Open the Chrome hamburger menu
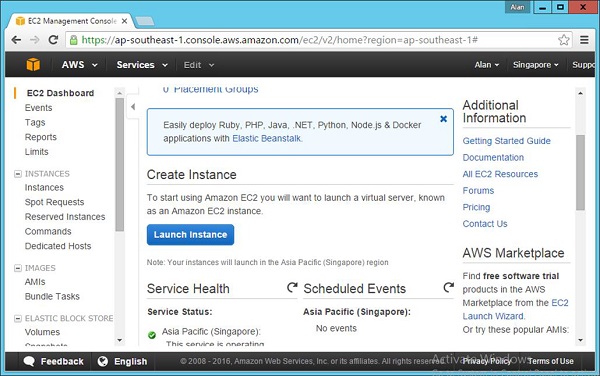The width and height of the screenshot is (600, 376). 584,40
